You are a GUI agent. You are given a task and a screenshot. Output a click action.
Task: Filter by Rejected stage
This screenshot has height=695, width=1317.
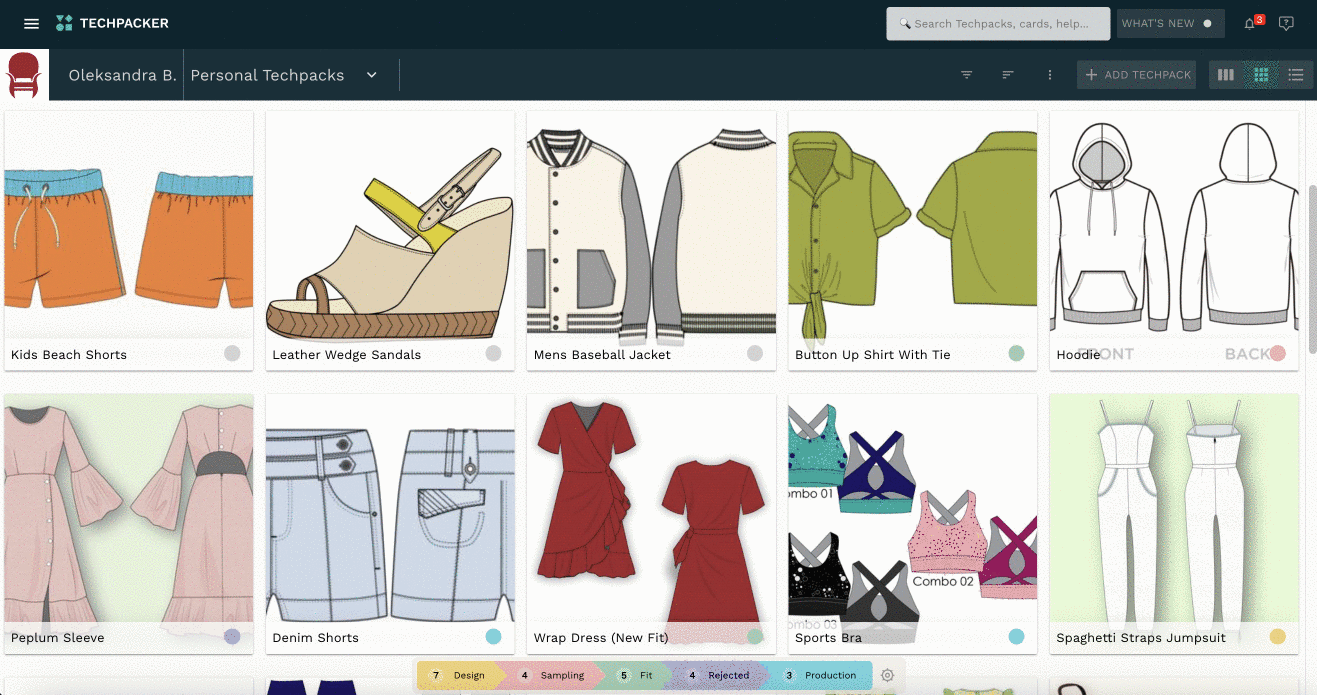point(719,675)
